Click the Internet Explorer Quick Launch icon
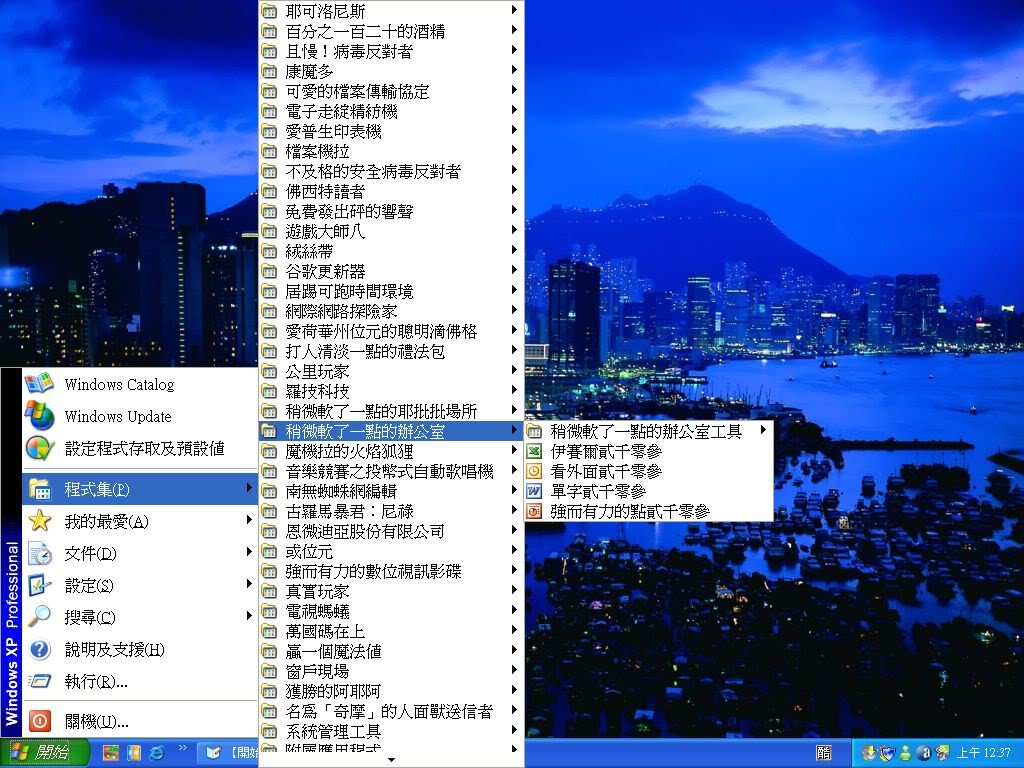 [157, 752]
